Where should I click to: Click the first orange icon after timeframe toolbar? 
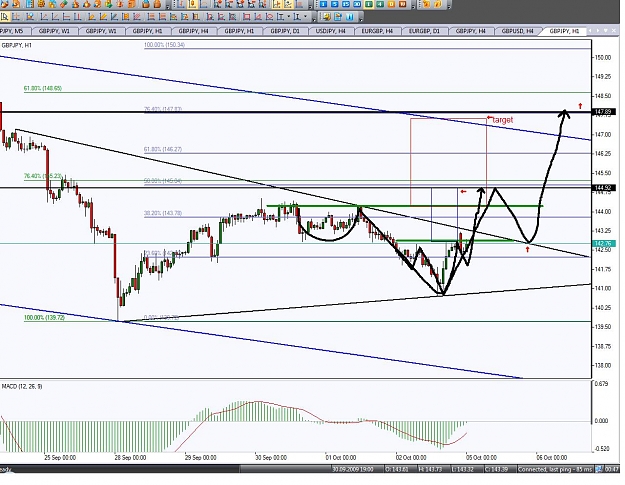[426, 4]
